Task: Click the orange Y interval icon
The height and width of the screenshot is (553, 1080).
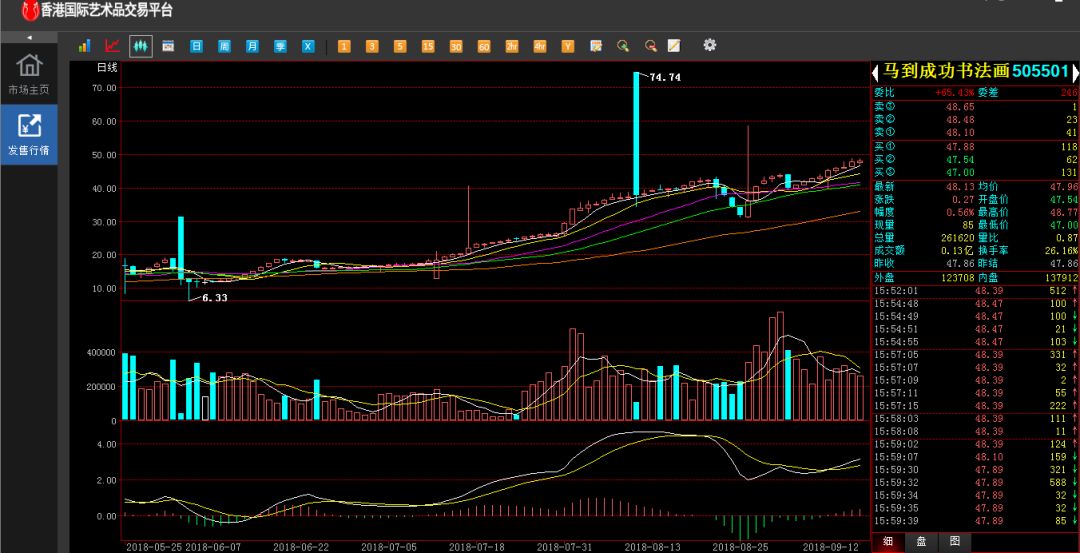Action: pyautogui.click(x=568, y=46)
